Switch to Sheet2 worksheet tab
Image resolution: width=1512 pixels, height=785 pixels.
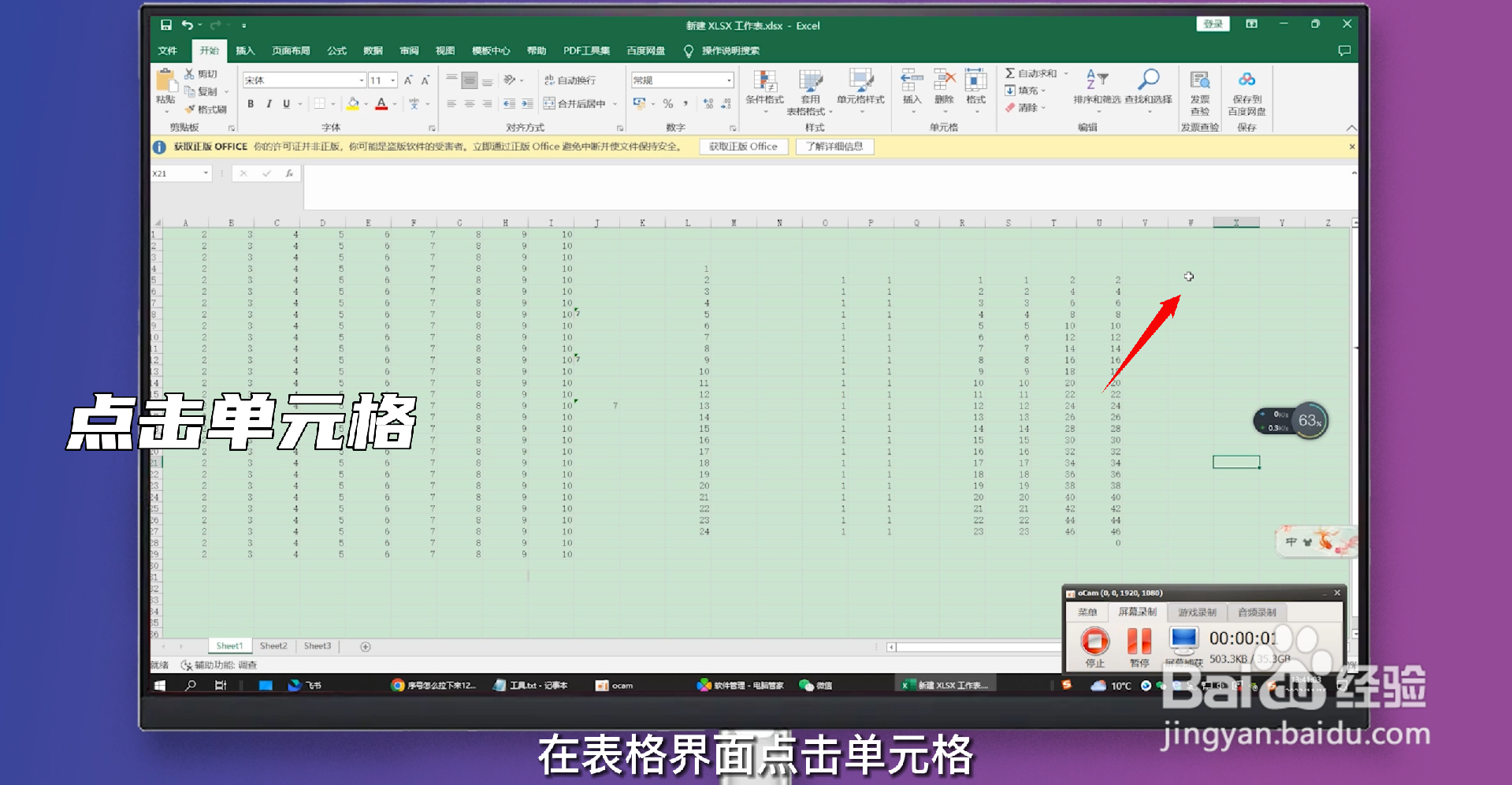(273, 645)
